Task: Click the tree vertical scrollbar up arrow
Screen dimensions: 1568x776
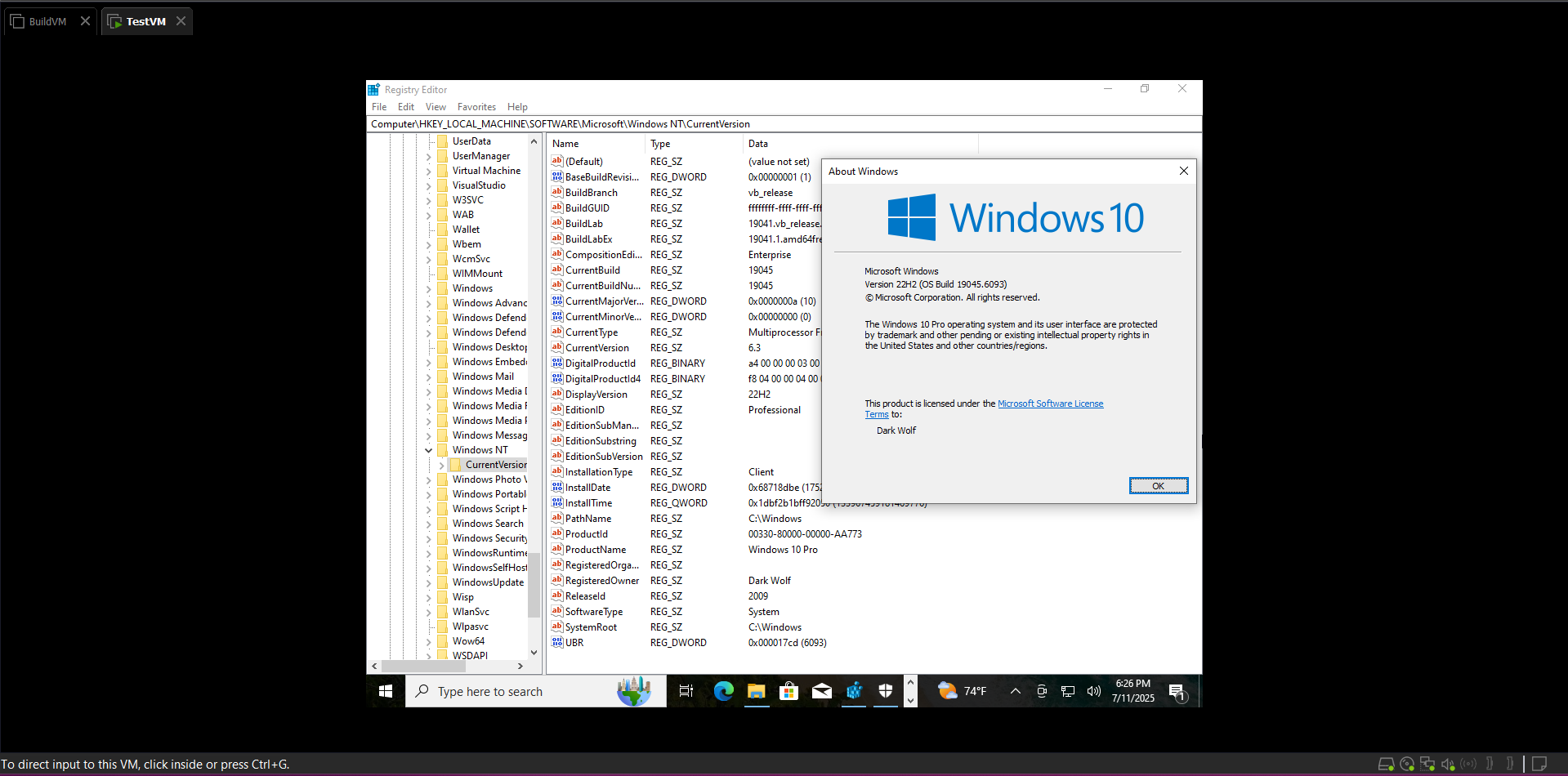Action: point(534,141)
